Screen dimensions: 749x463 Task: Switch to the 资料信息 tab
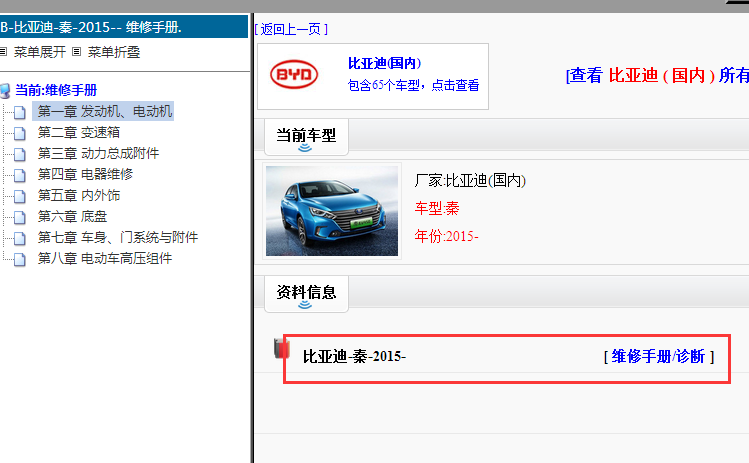(x=306, y=294)
